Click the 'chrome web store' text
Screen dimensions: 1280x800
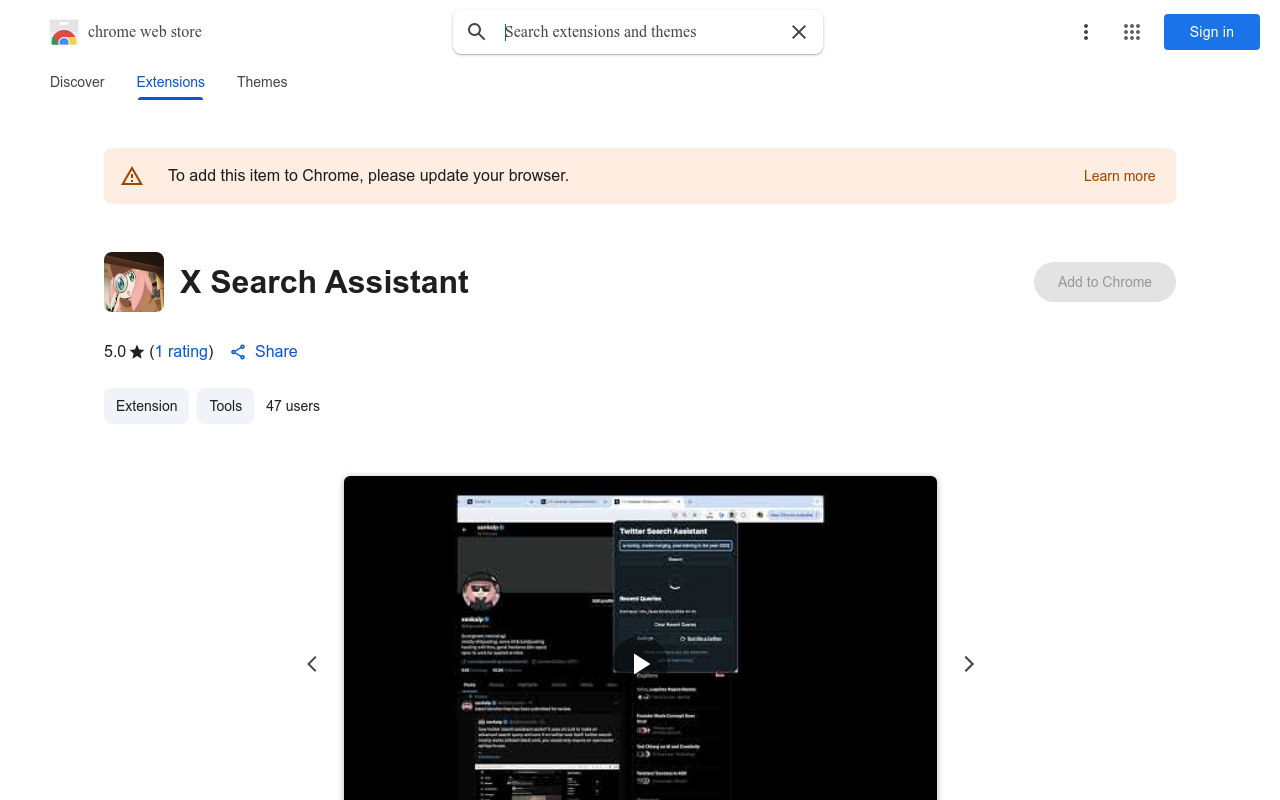pos(145,32)
